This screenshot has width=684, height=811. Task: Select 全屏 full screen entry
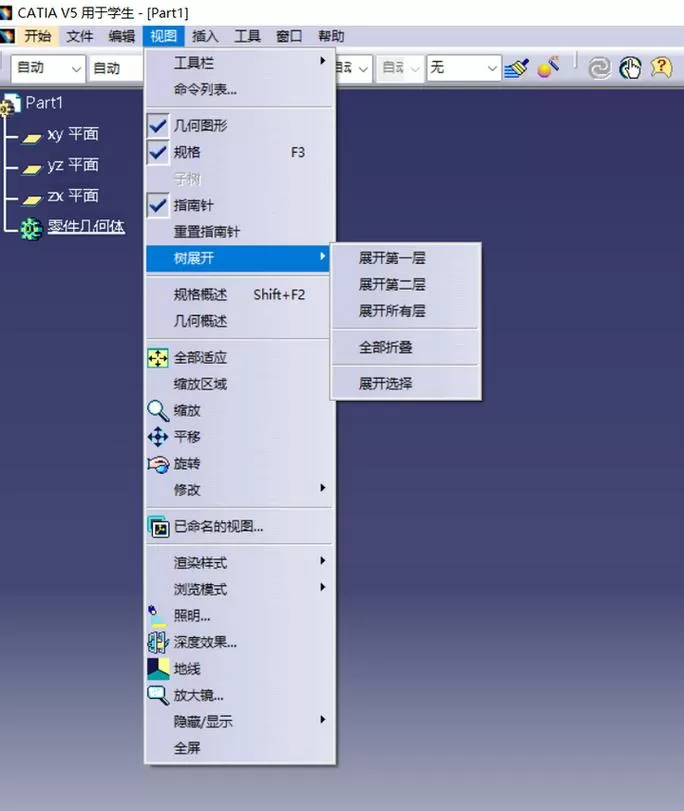point(240,747)
